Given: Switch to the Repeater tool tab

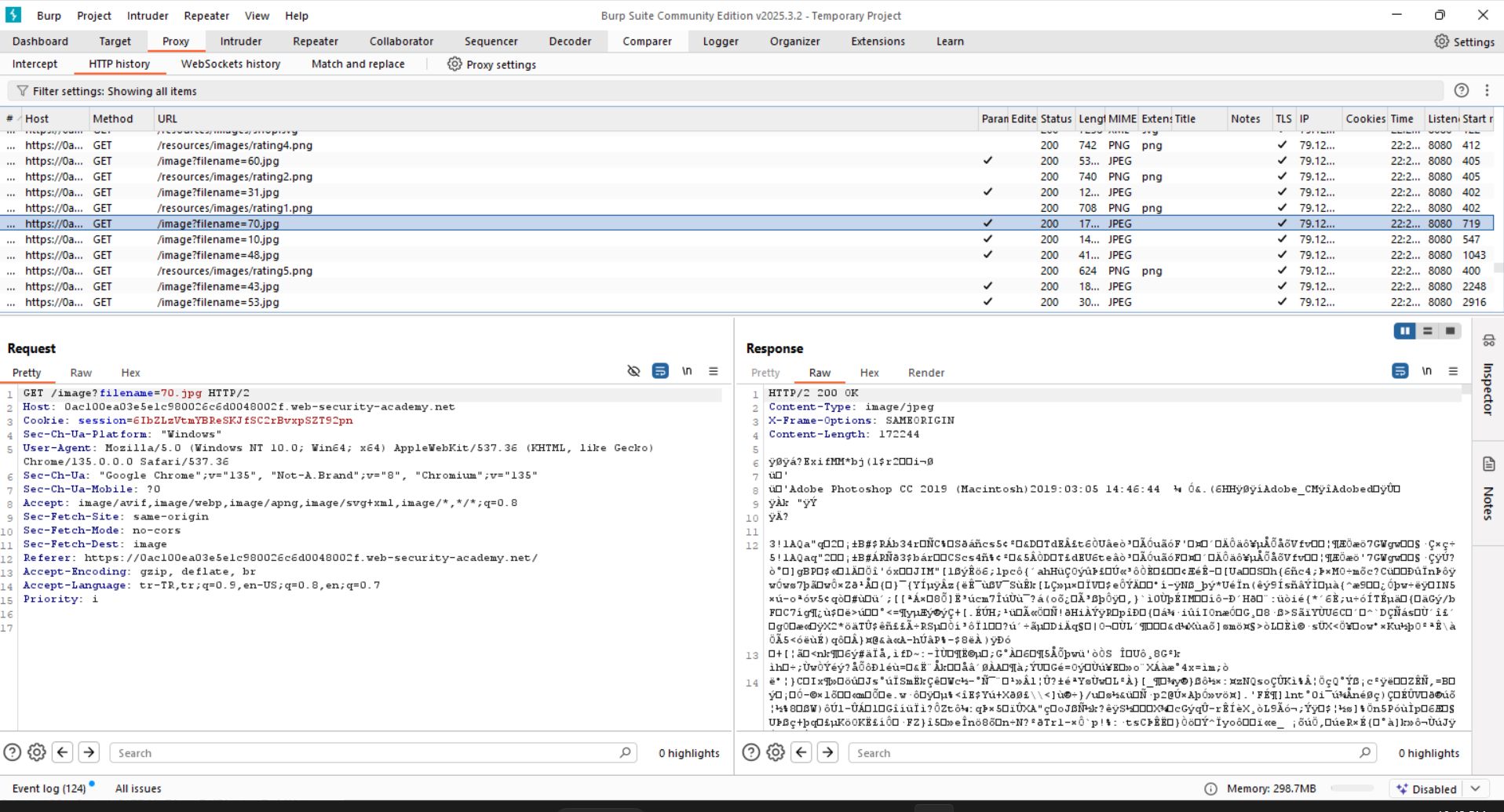Looking at the screenshot, I should click(316, 42).
